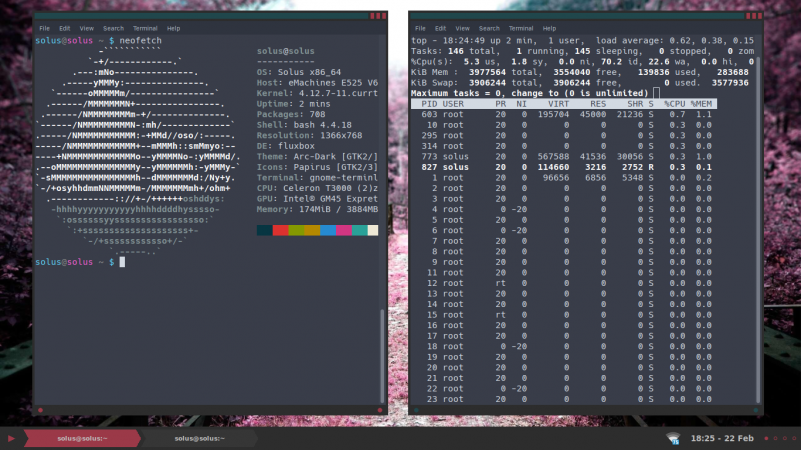
Task: Open File menu in neofetch terminal window
Action: [x=44, y=29]
